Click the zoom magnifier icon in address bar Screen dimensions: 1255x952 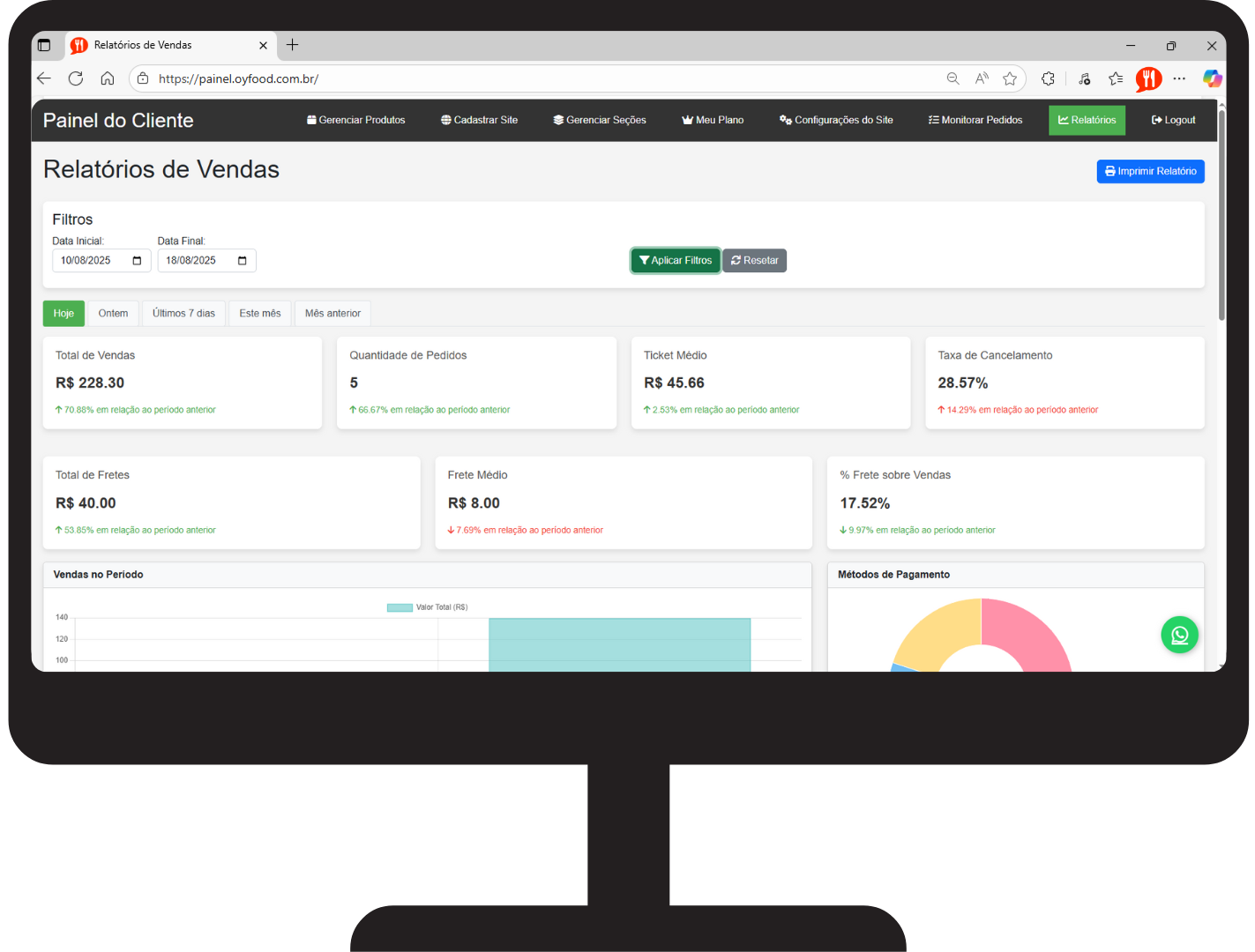click(x=952, y=78)
